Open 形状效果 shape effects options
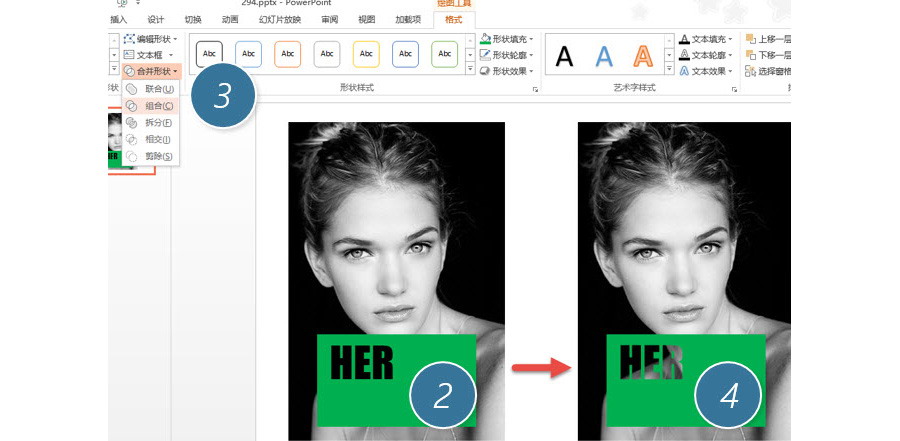Viewport: 900px width, 441px height. (507, 71)
